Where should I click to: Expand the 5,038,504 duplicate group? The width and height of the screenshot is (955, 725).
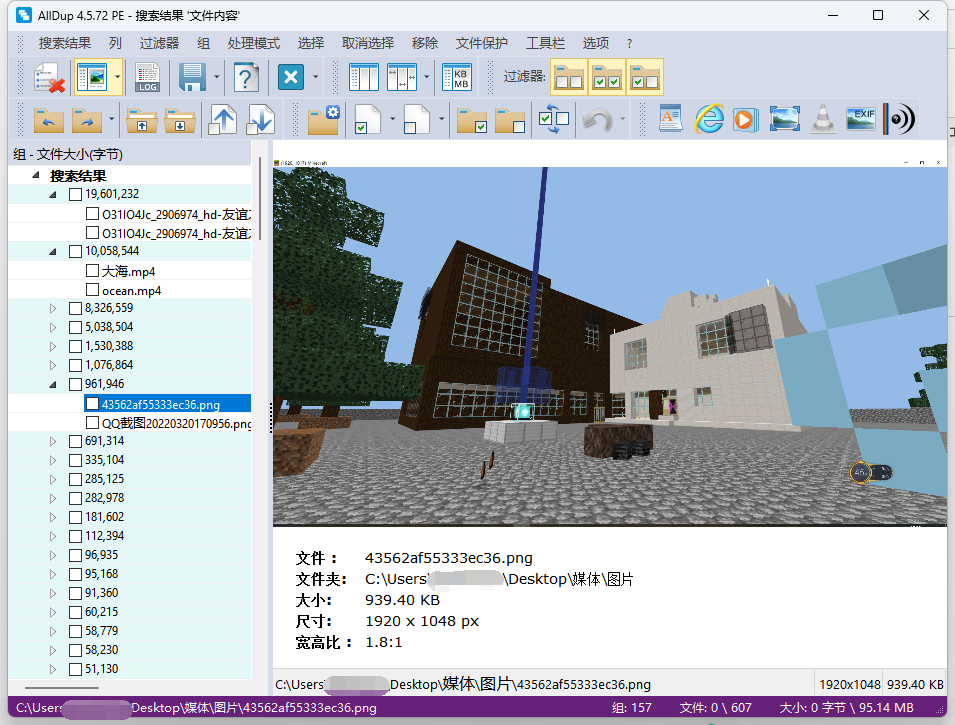(x=51, y=327)
